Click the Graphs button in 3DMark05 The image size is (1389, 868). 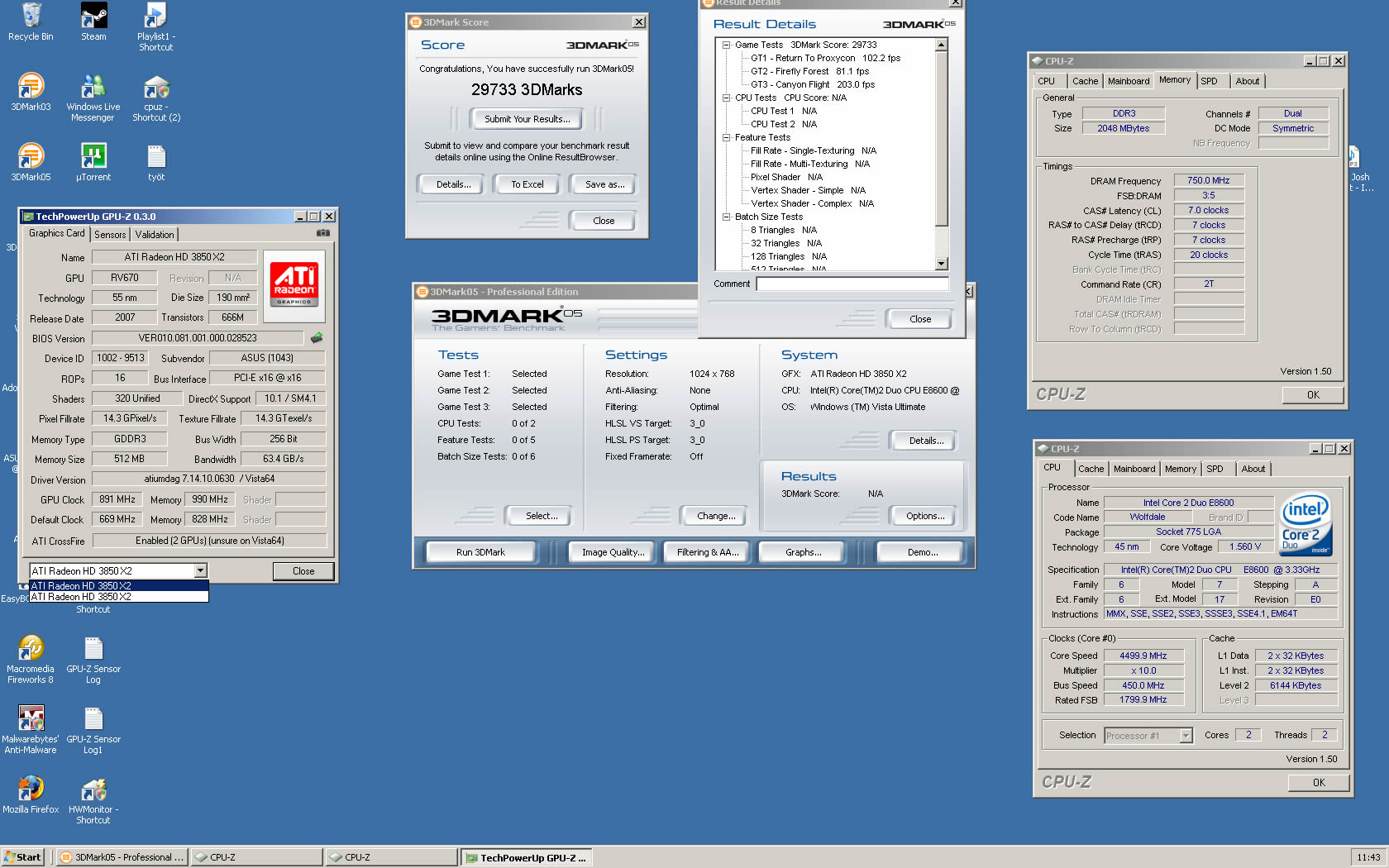(803, 552)
